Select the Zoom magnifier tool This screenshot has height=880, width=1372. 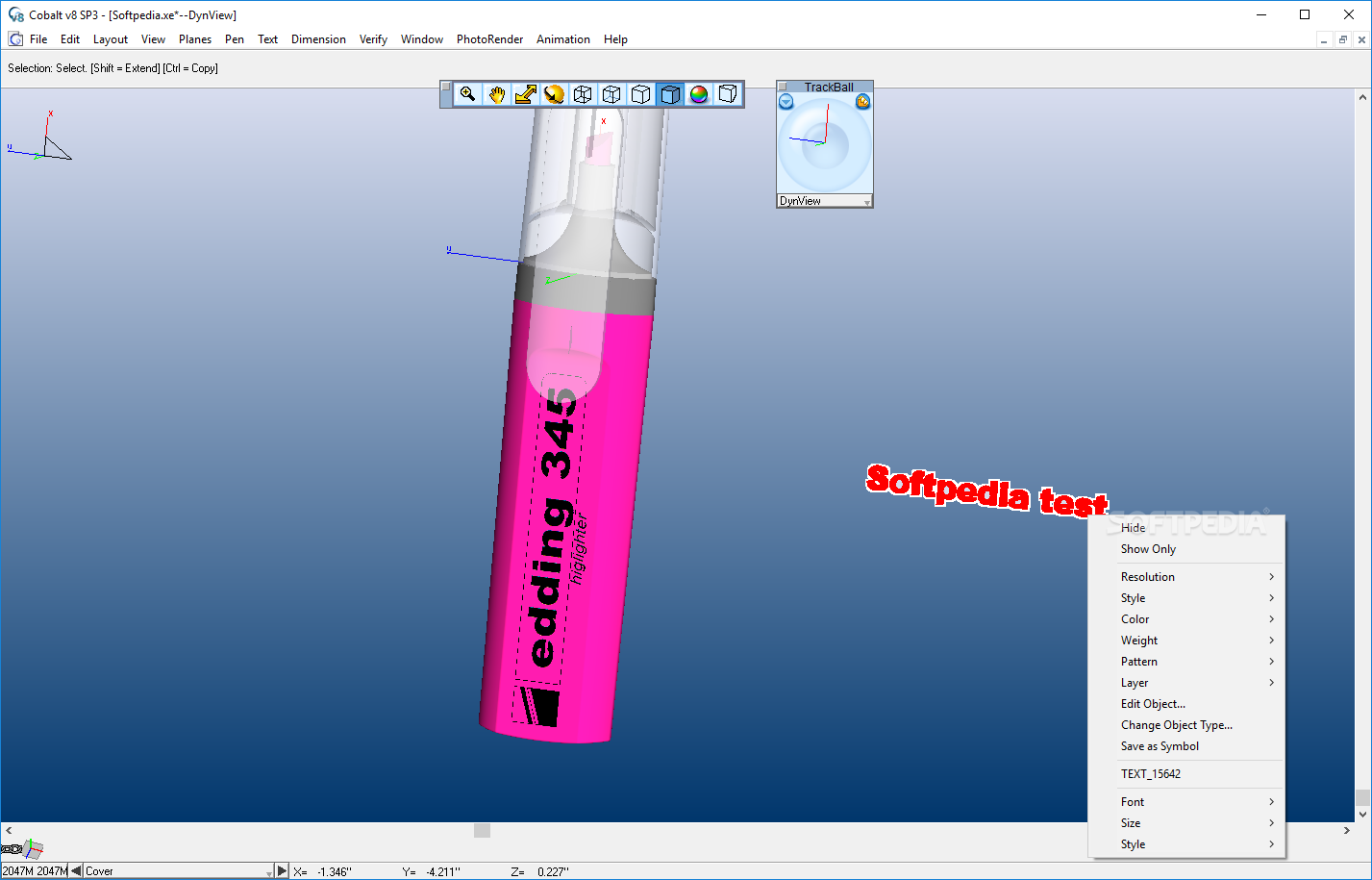467,94
